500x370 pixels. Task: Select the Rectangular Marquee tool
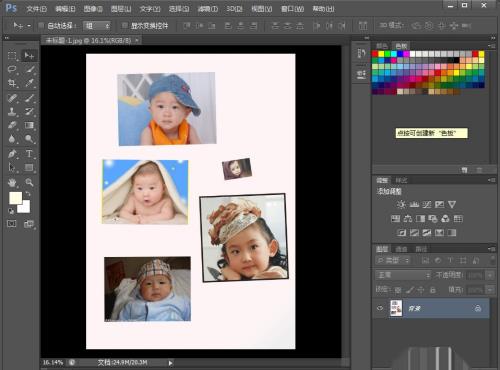coord(12,56)
